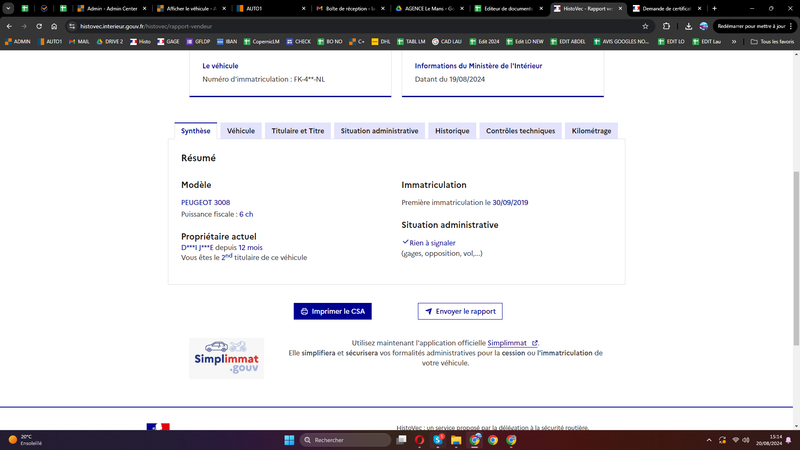This screenshot has height=450, width=800.
Task: Reload the HistoVec page
Action: click(x=39, y=26)
